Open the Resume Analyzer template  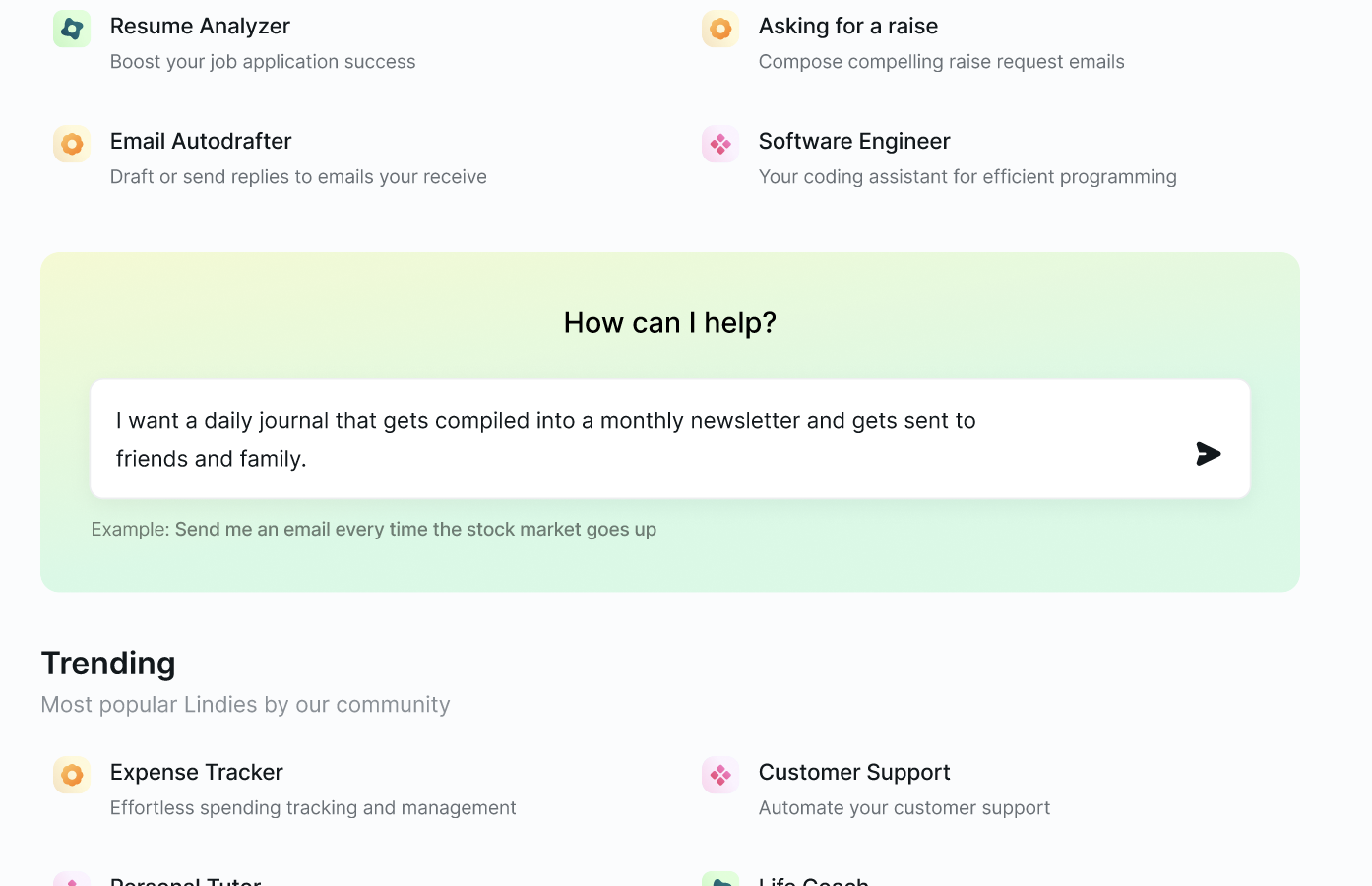coord(201,26)
